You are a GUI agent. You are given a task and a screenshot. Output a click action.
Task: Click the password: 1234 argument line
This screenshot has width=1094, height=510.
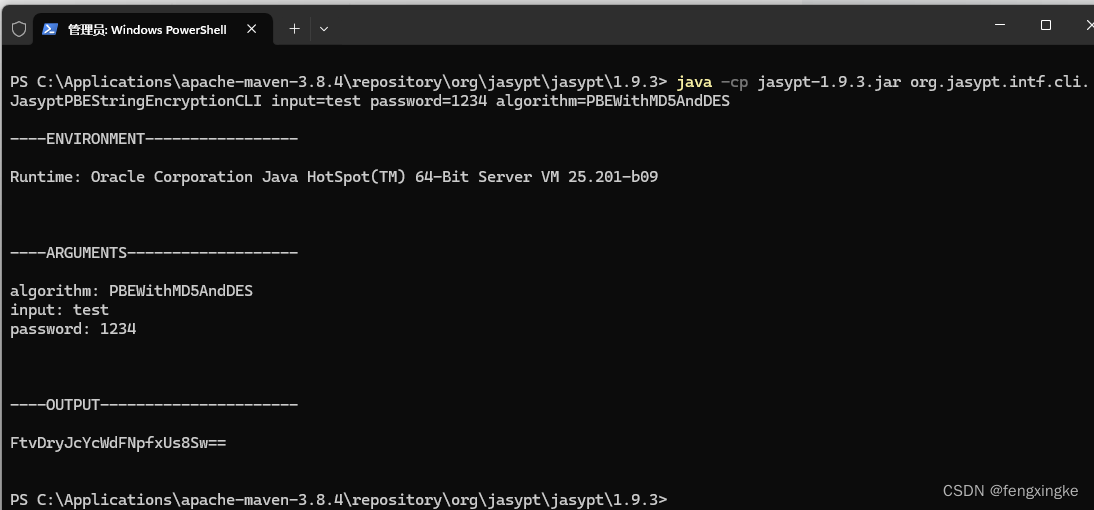tap(73, 329)
